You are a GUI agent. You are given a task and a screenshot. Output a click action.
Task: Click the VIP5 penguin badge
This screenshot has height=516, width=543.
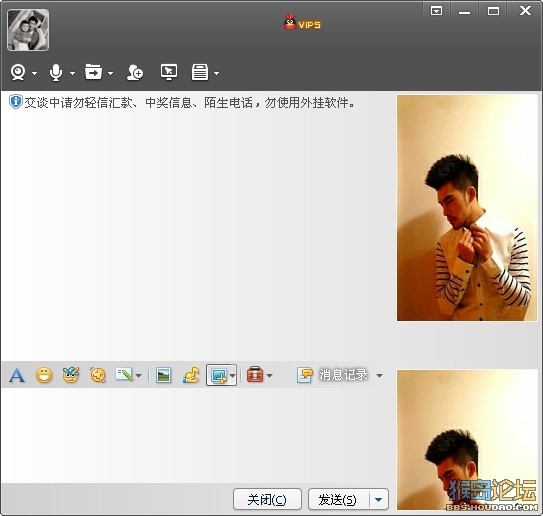point(302,23)
